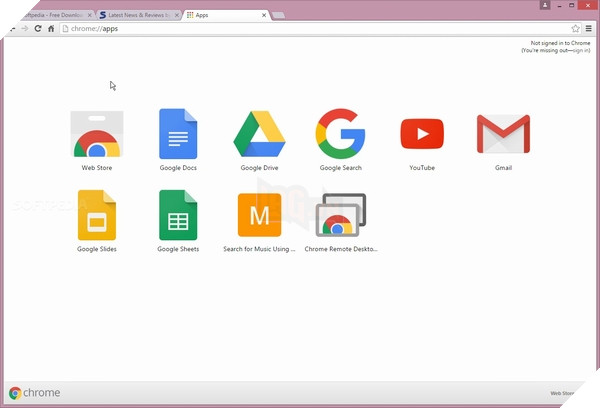This screenshot has height=408, width=600.
Task: Maximize the Chrome window
Action: pyautogui.click(x=572, y=5)
